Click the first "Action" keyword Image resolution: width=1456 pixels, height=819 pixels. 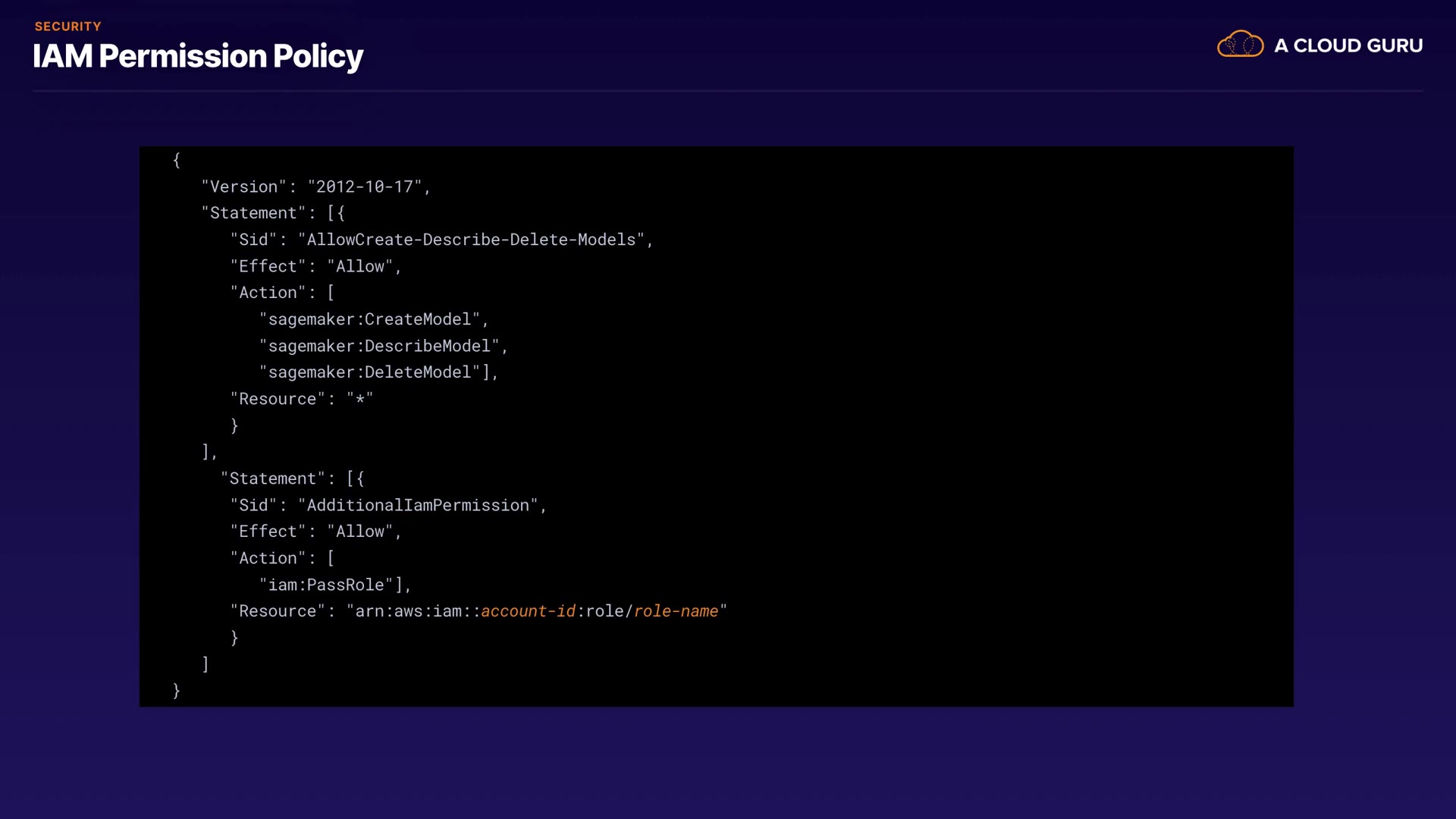268,293
